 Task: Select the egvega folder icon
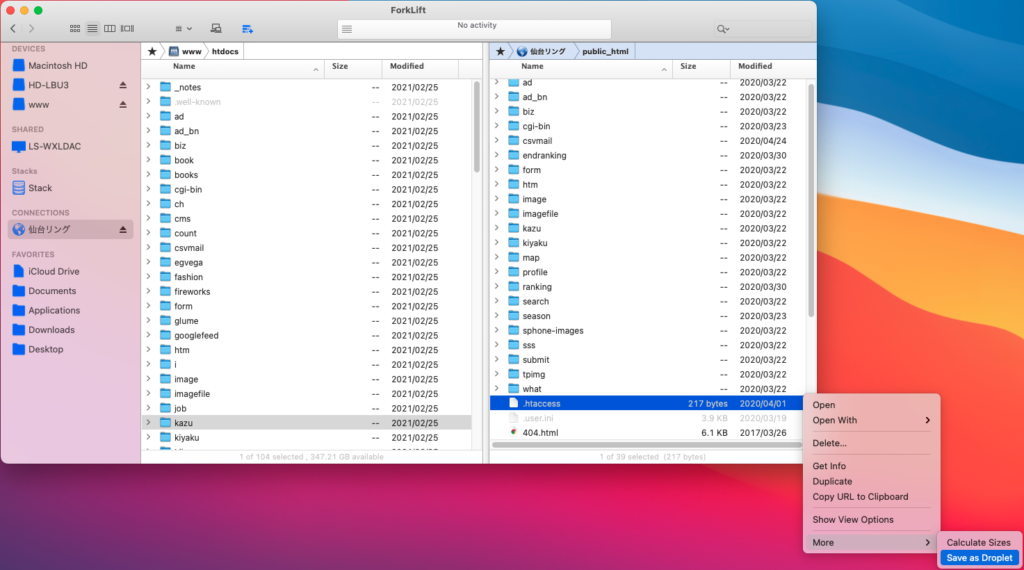click(x=166, y=262)
